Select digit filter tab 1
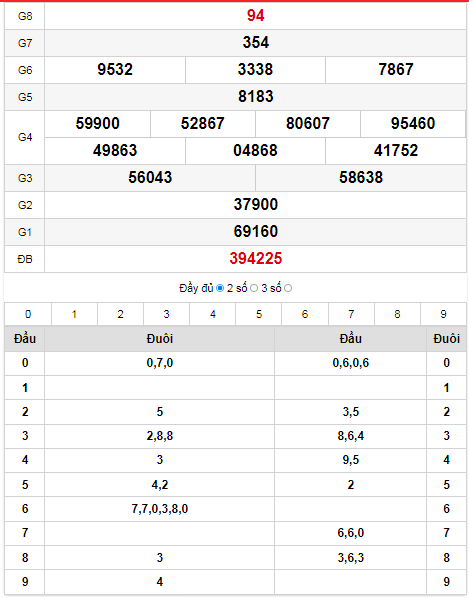This screenshot has width=469, height=598. pyautogui.click(x=74, y=314)
